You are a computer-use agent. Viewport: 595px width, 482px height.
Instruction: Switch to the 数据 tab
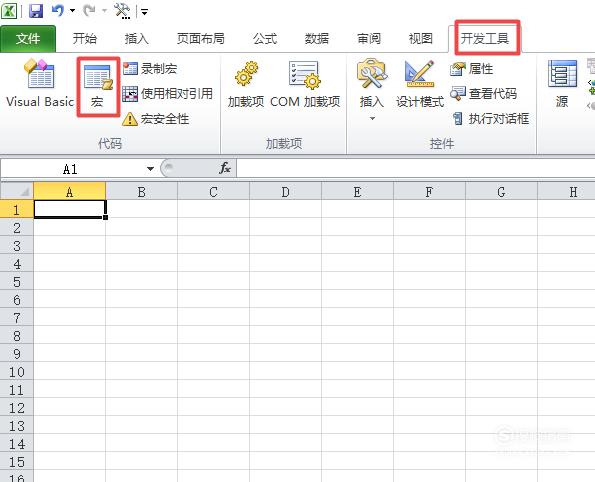click(x=316, y=39)
